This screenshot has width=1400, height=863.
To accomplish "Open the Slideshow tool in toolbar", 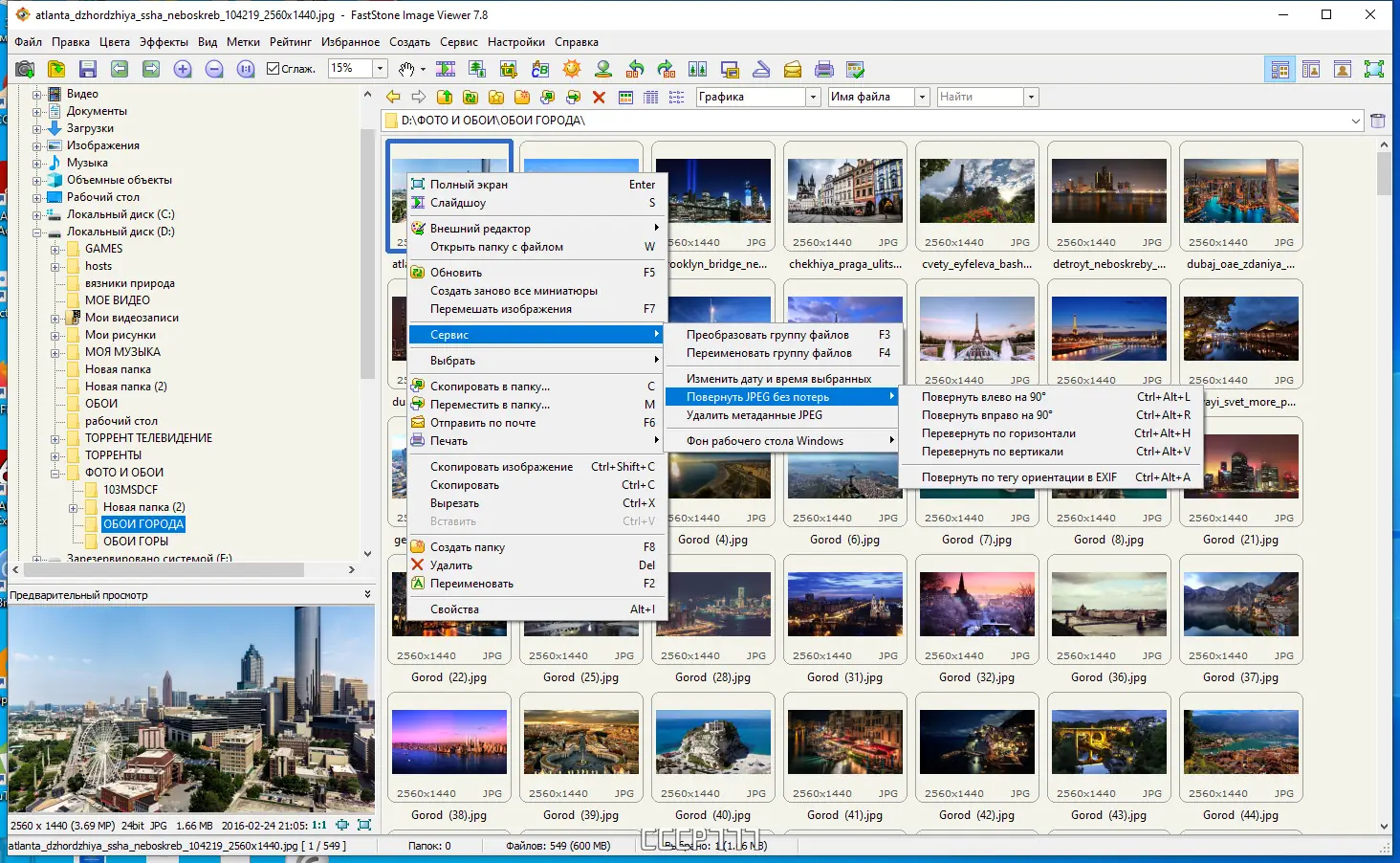I will click(x=446, y=69).
